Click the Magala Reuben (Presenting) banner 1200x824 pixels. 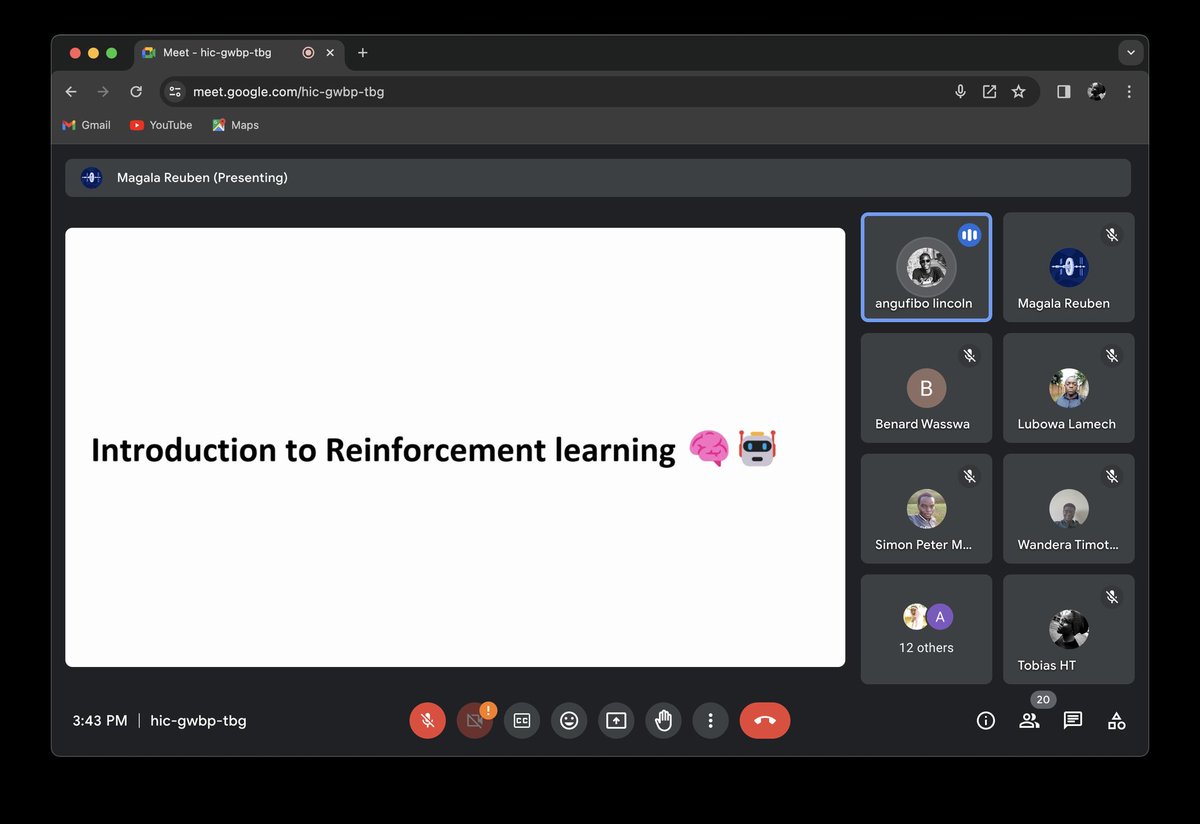[x=598, y=178]
